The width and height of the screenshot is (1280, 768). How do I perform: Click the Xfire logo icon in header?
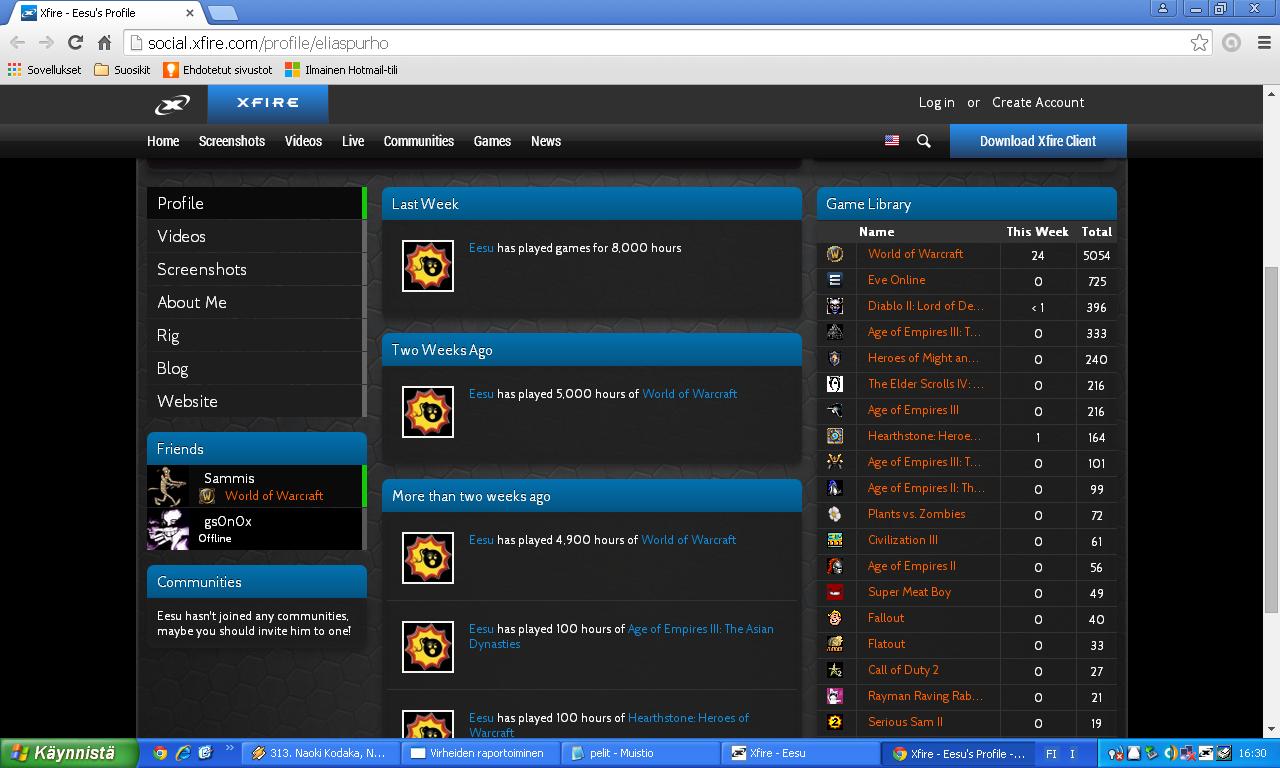172,104
